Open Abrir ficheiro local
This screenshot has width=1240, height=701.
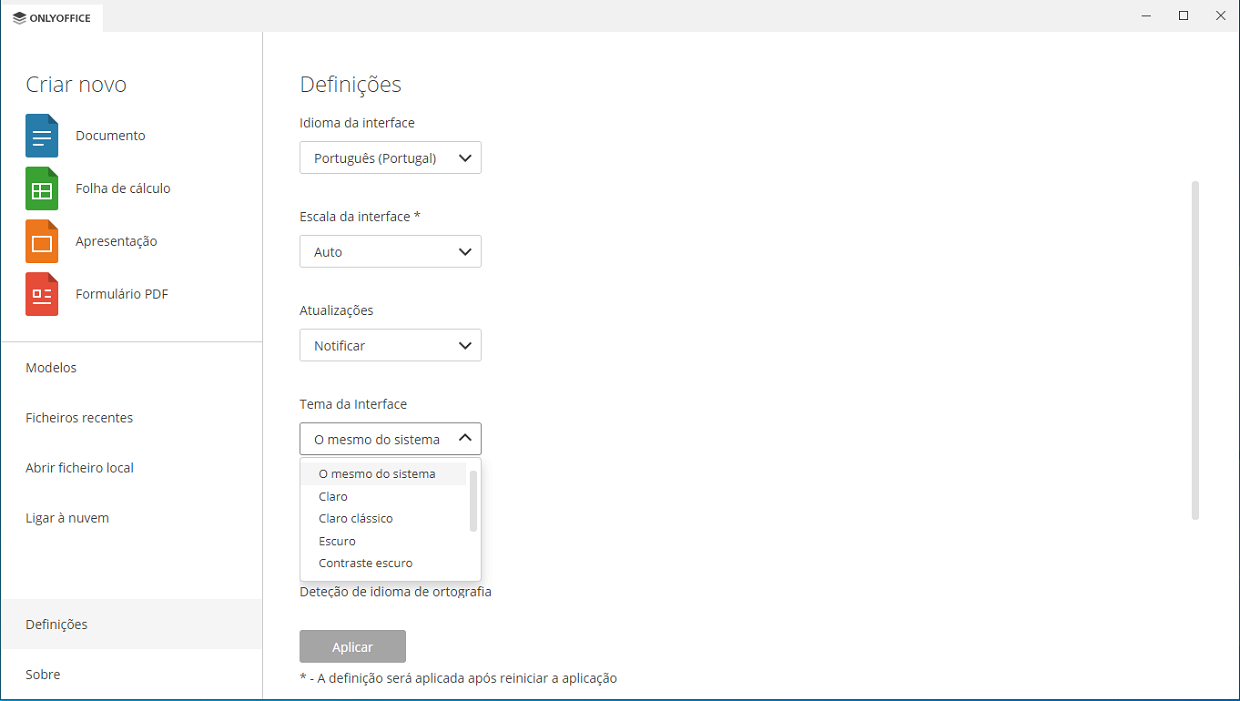pos(131,468)
